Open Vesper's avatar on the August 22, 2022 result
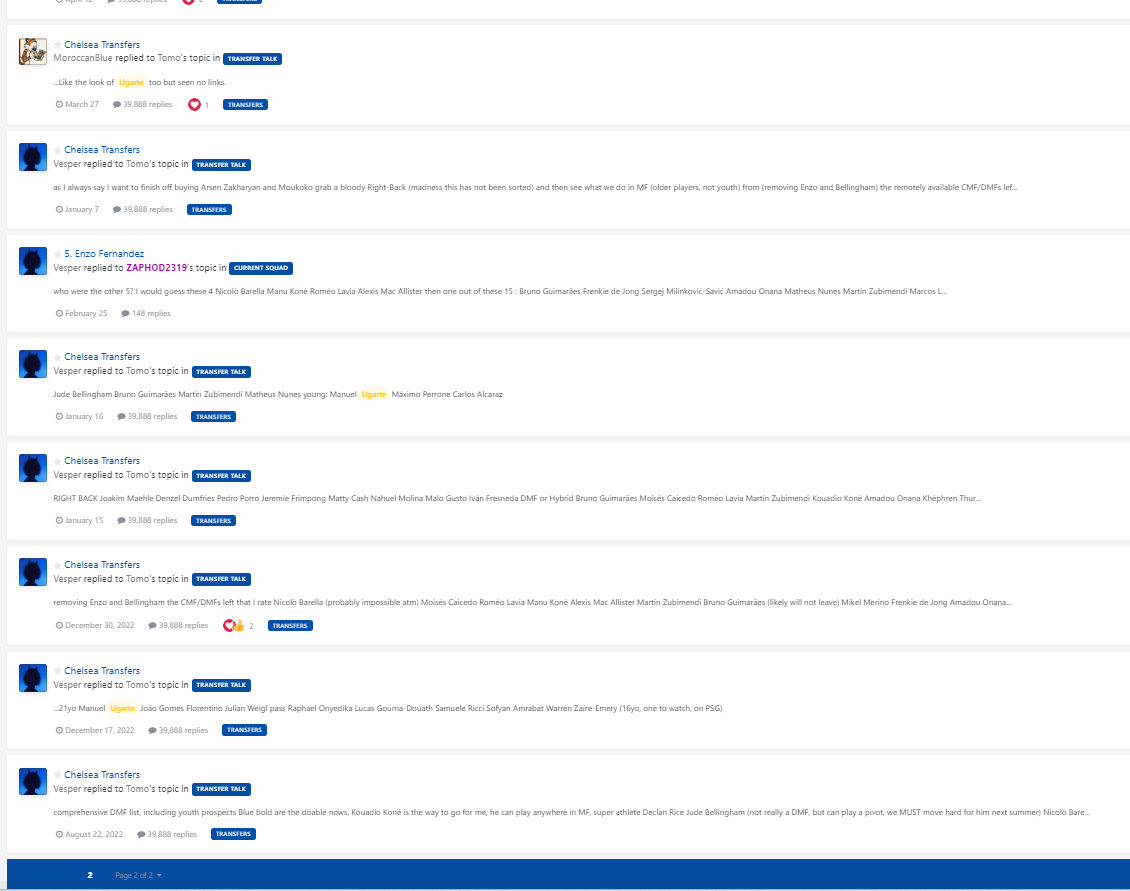 (32, 781)
